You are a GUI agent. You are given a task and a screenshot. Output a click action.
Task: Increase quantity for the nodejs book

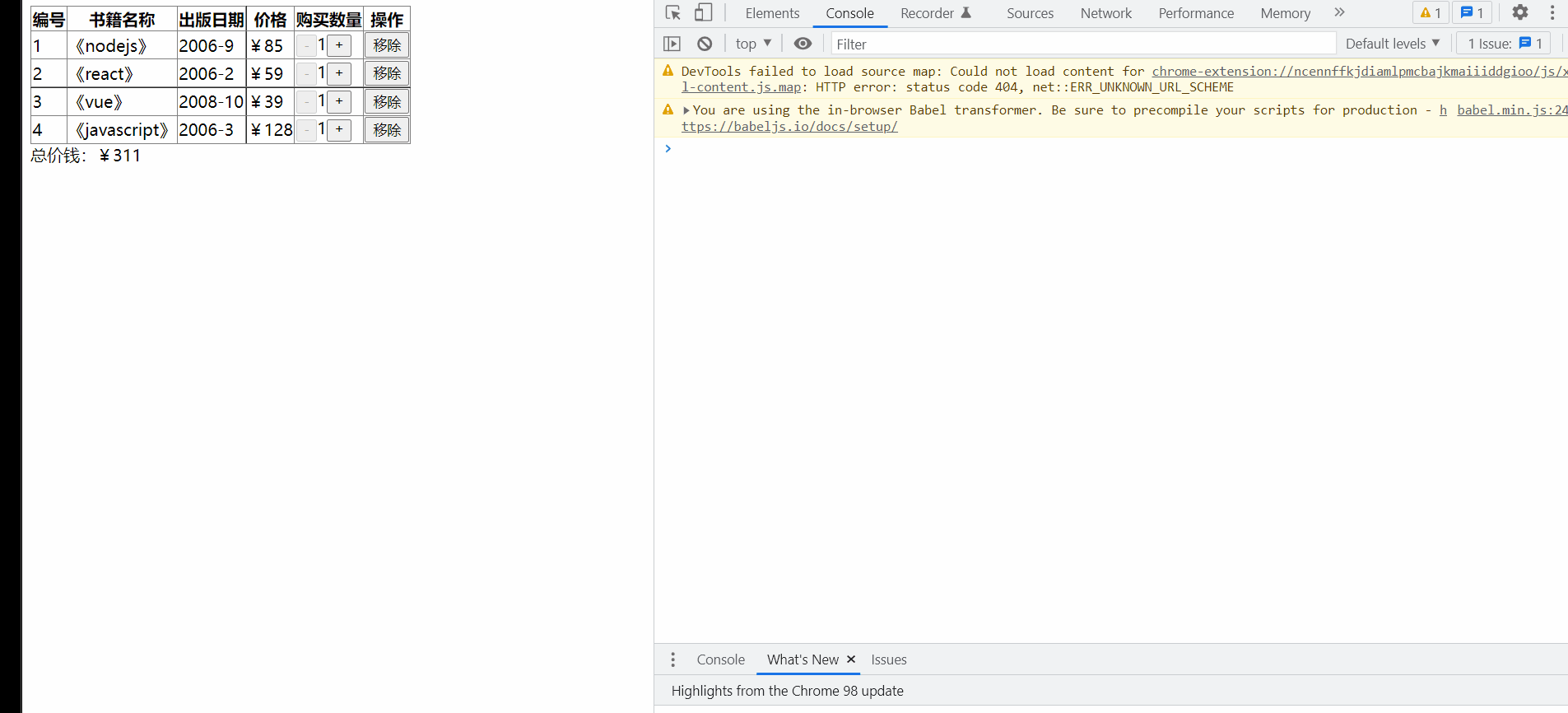(x=339, y=45)
